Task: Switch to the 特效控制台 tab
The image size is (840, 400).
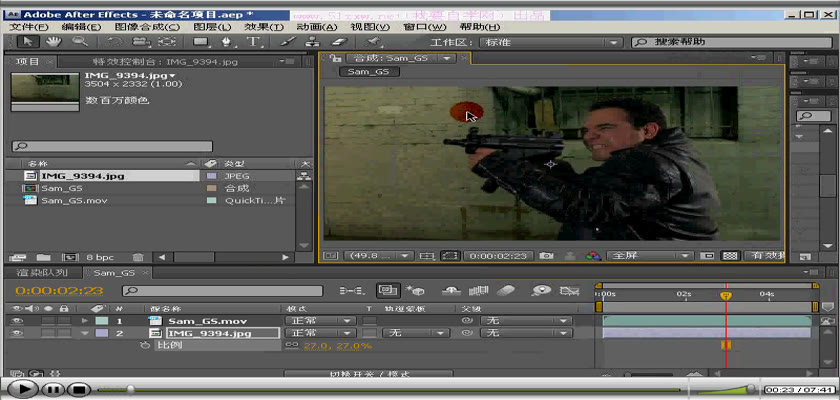Action: (166, 62)
